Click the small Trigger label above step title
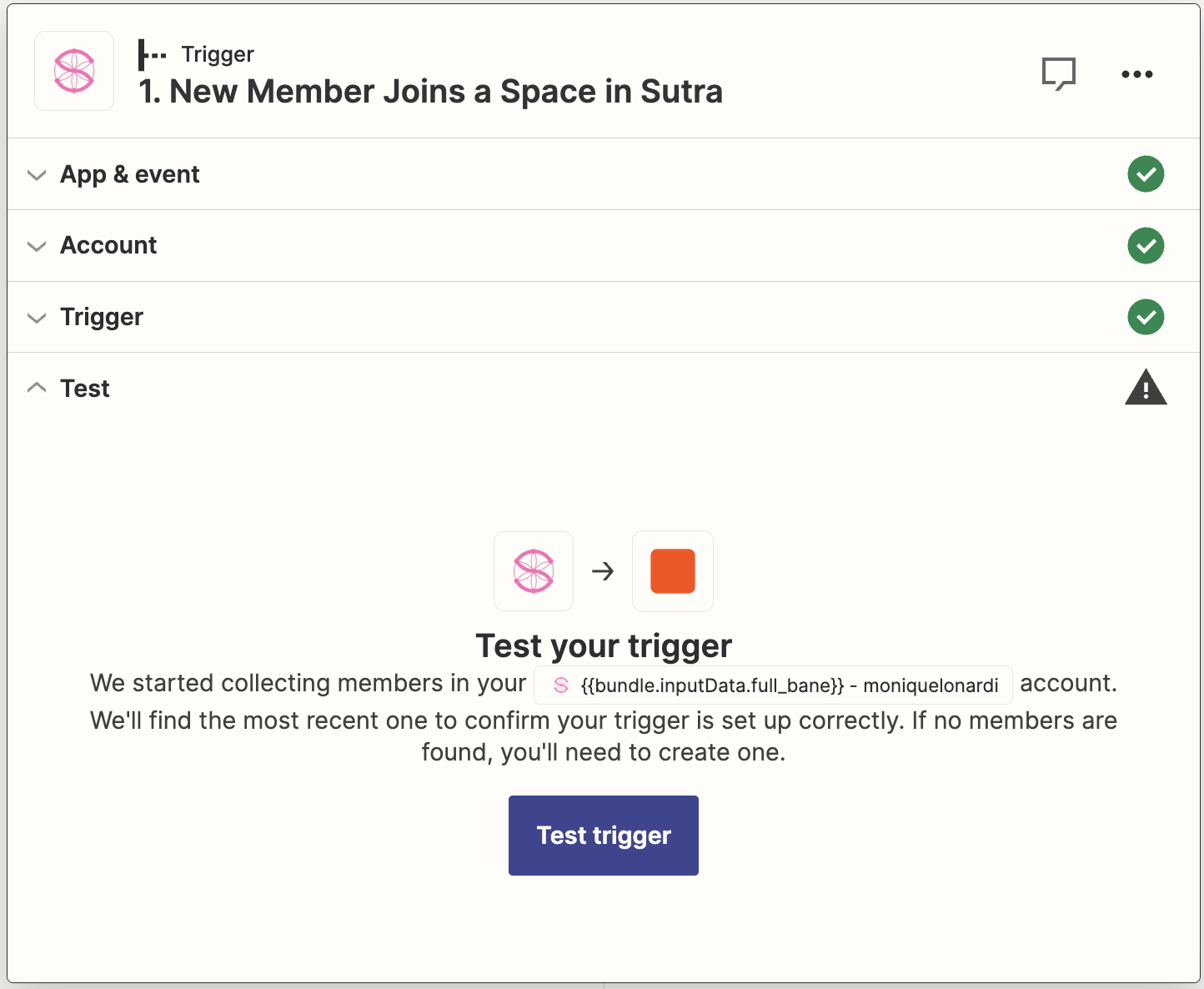 (218, 54)
